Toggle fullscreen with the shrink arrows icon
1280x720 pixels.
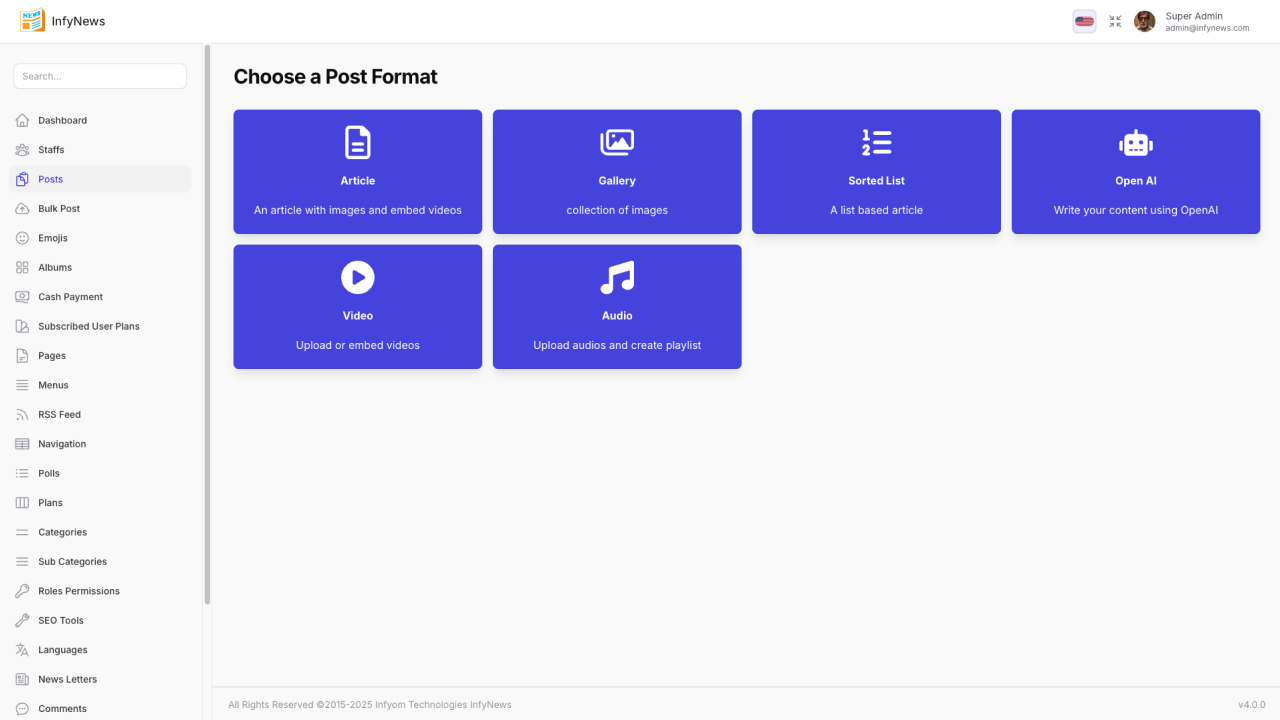(1115, 21)
